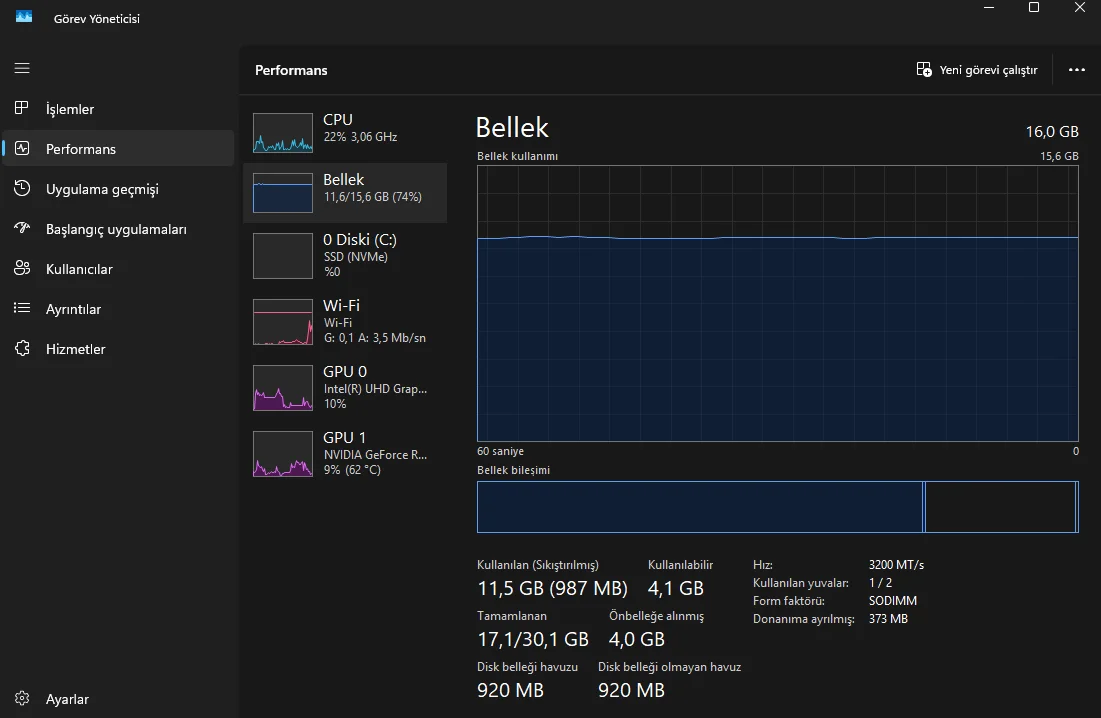This screenshot has height=718, width=1101.
Task: Click the Kullanıcılar people icon
Action: click(22, 268)
